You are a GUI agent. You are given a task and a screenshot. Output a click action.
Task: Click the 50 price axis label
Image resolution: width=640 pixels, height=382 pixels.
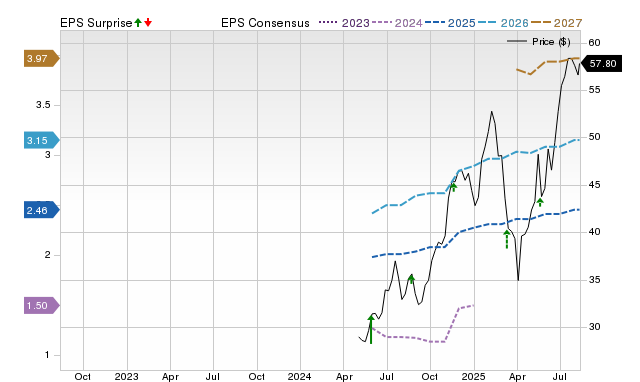coord(594,137)
